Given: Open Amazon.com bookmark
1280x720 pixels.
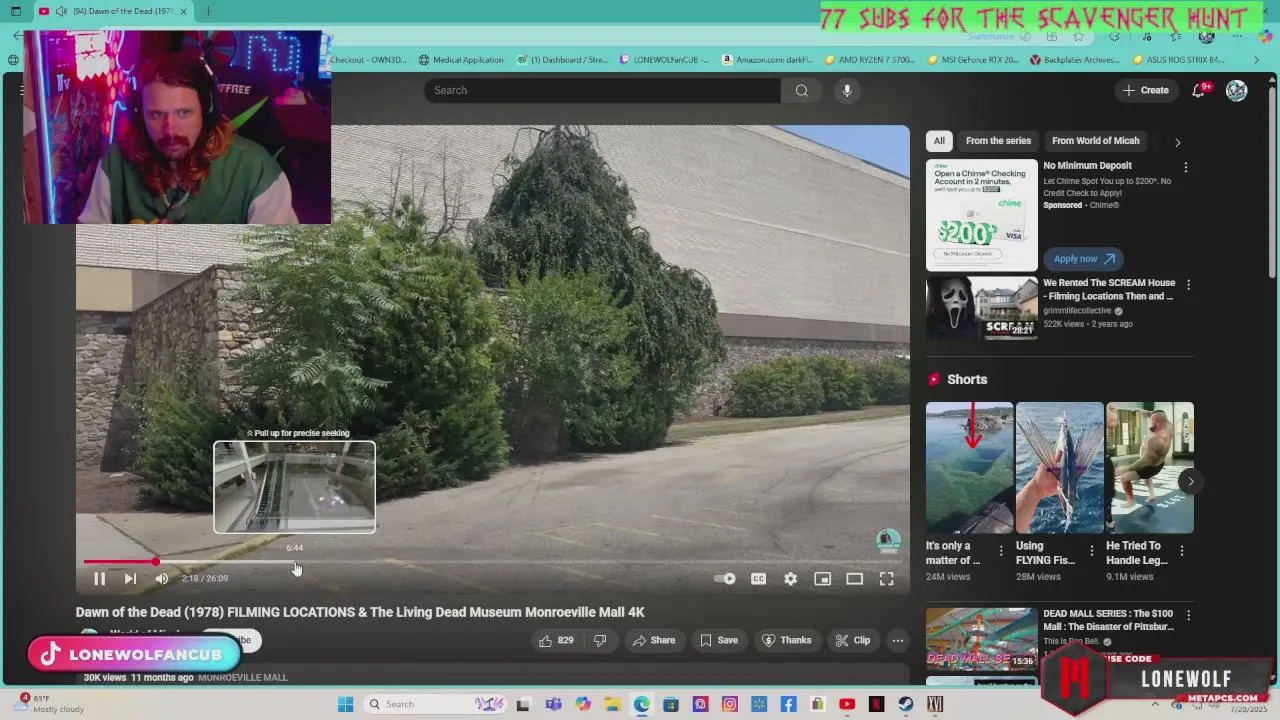Looking at the screenshot, I should pyautogui.click(x=768, y=60).
